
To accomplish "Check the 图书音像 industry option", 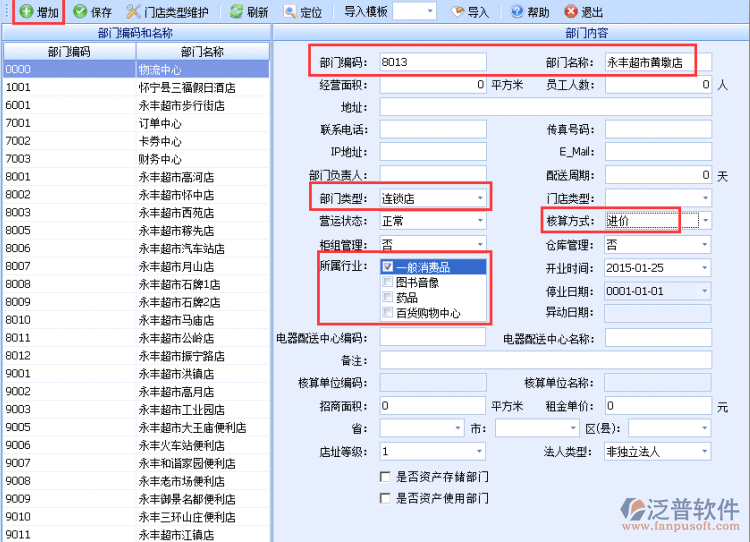I will 388,283.
